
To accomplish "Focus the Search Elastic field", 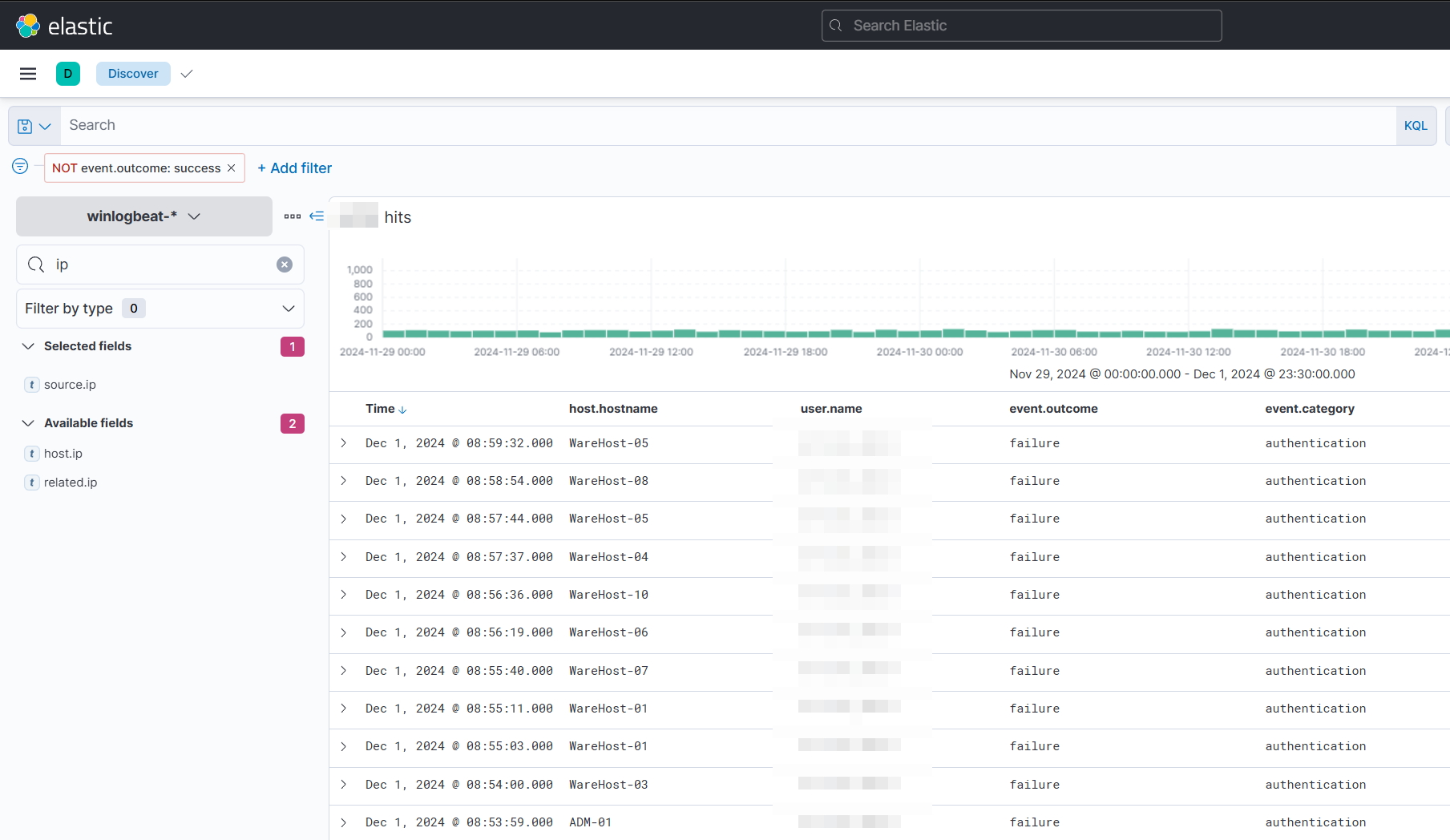I will pos(1022,26).
